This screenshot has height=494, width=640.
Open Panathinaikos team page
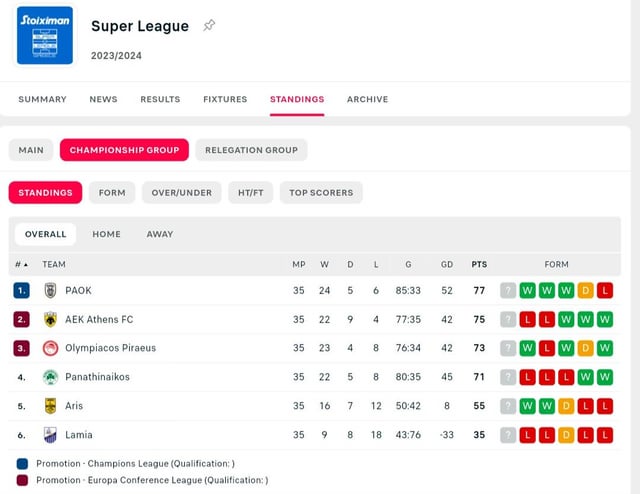click(x=98, y=377)
